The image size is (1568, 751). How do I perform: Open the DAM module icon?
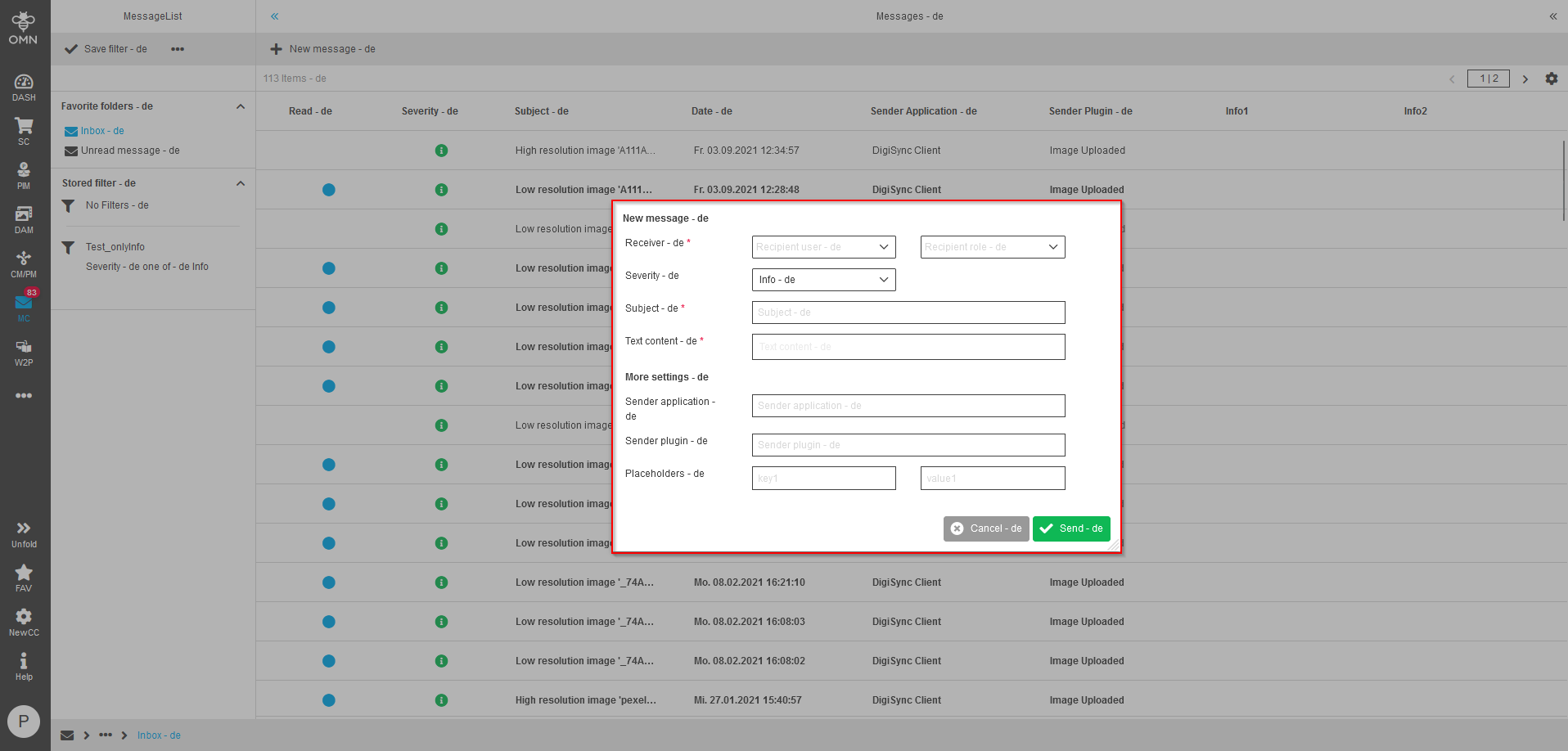(24, 219)
